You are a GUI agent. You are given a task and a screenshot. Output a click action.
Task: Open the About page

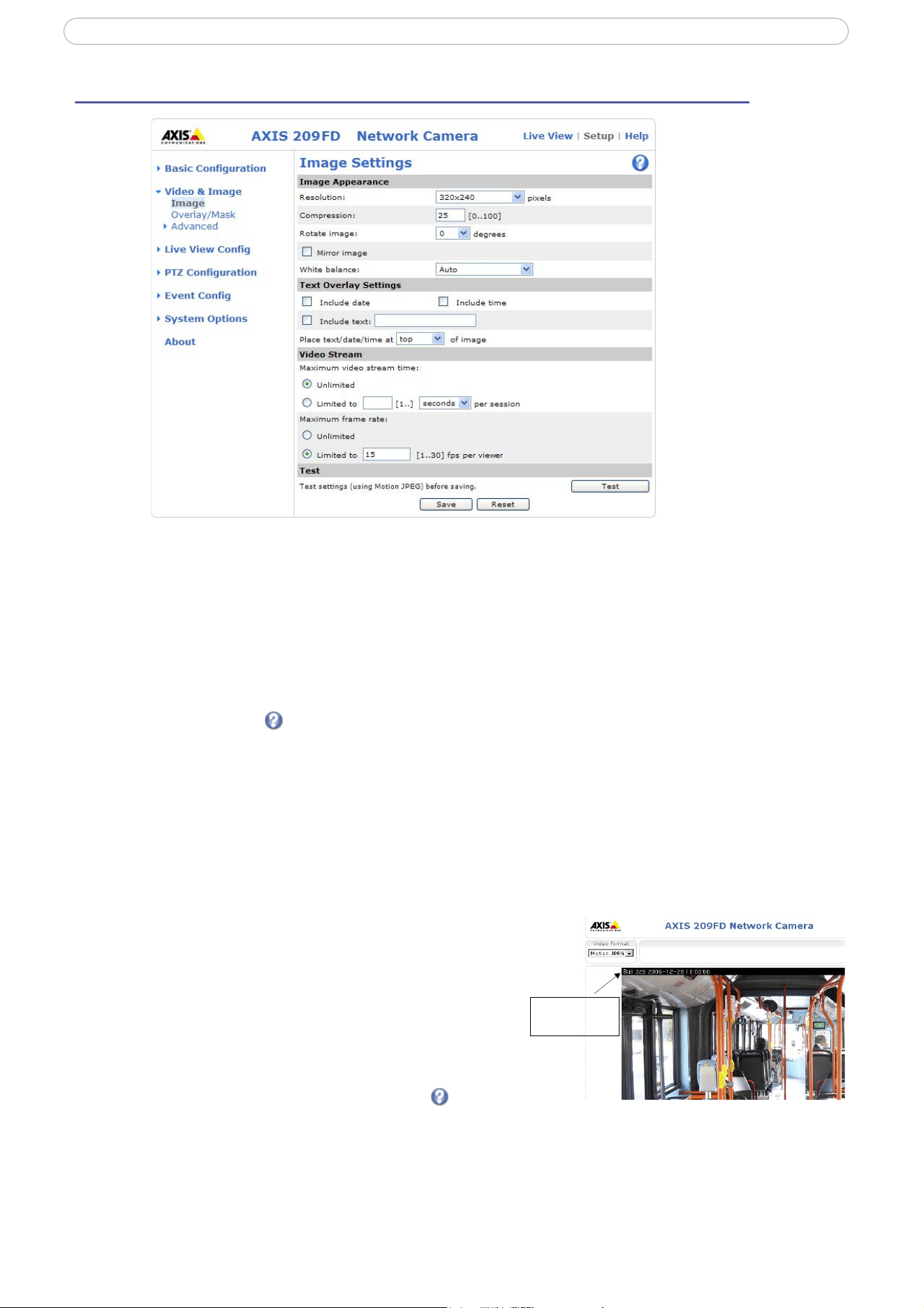180,342
